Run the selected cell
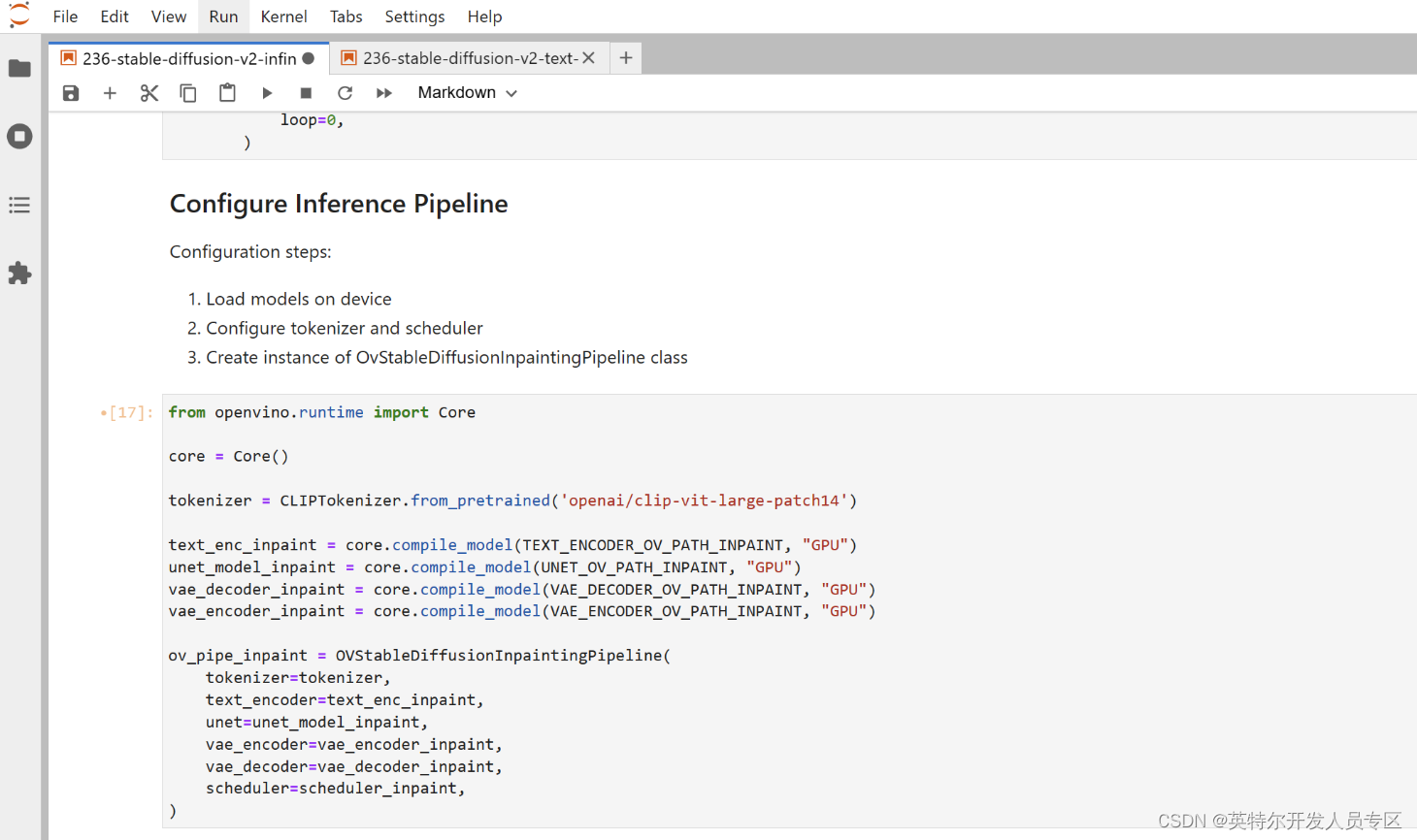The image size is (1417, 840). [267, 93]
